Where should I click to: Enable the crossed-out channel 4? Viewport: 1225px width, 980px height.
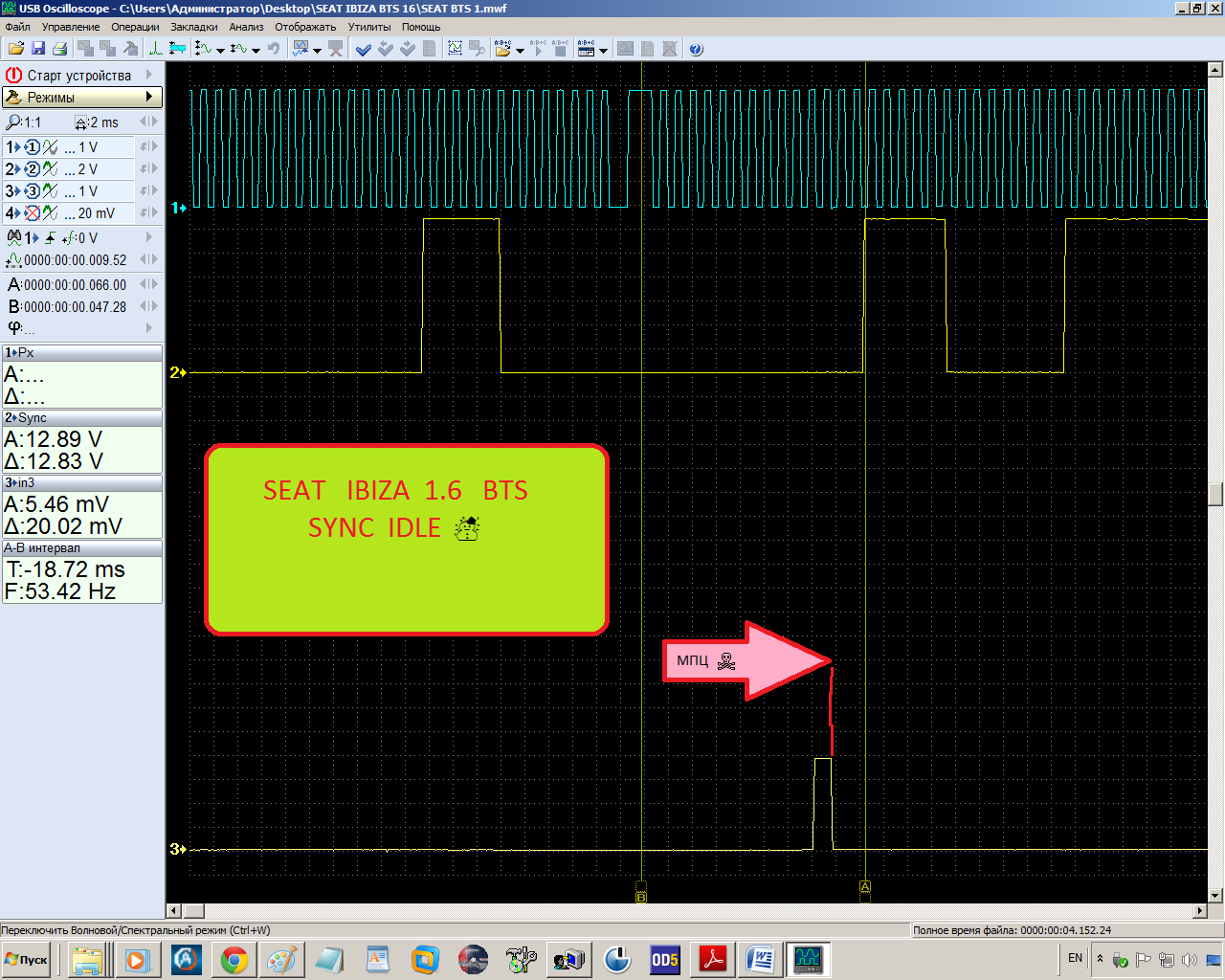click(x=32, y=213)
